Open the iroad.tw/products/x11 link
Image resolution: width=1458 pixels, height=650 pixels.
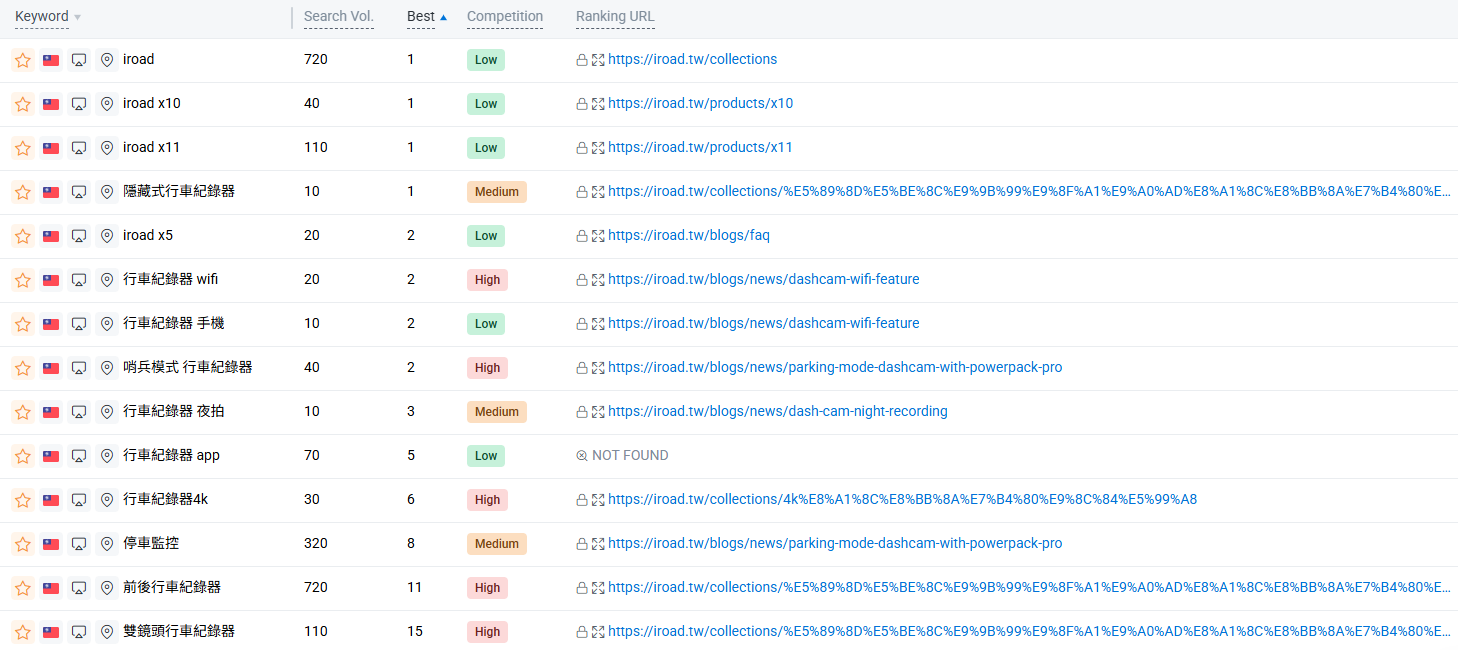point(700,148)
